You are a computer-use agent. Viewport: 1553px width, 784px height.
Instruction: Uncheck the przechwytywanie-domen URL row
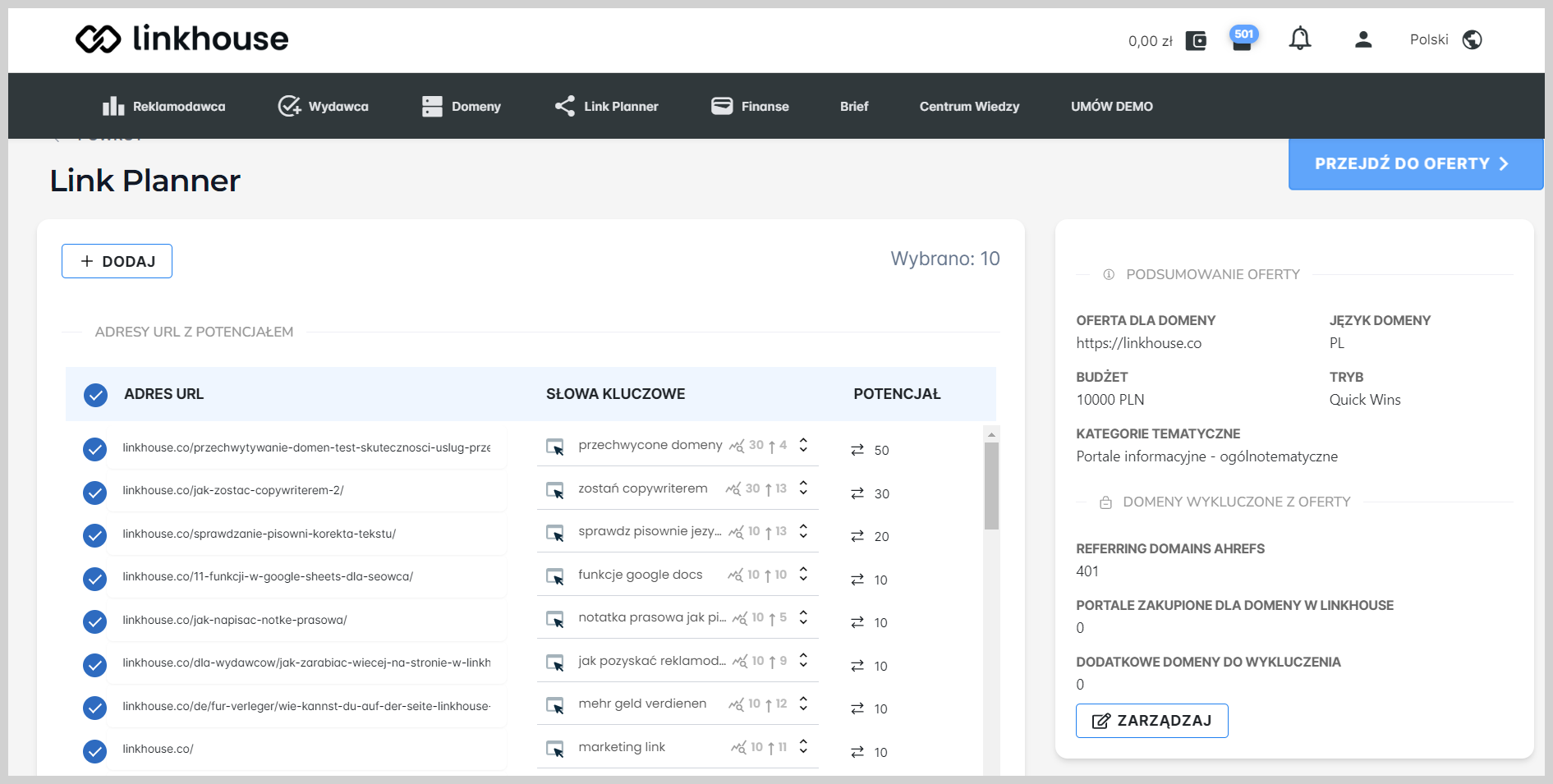[95, 449]
